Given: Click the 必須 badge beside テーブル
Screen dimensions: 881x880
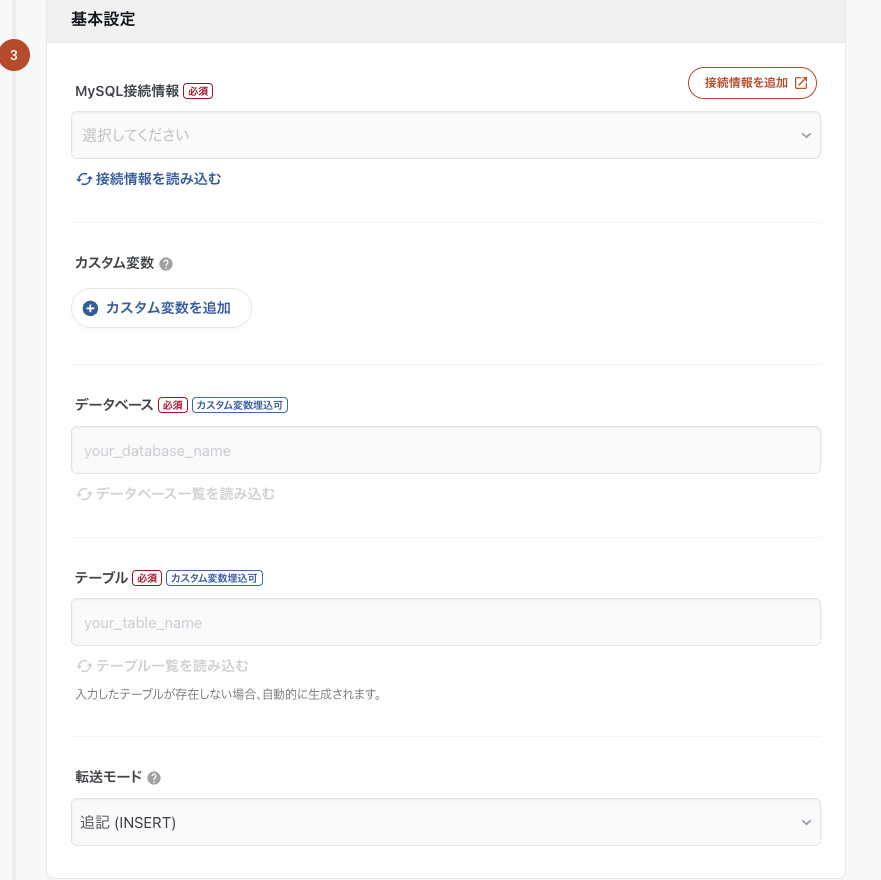Looking at the screenshot, I should tap(147, 578).
